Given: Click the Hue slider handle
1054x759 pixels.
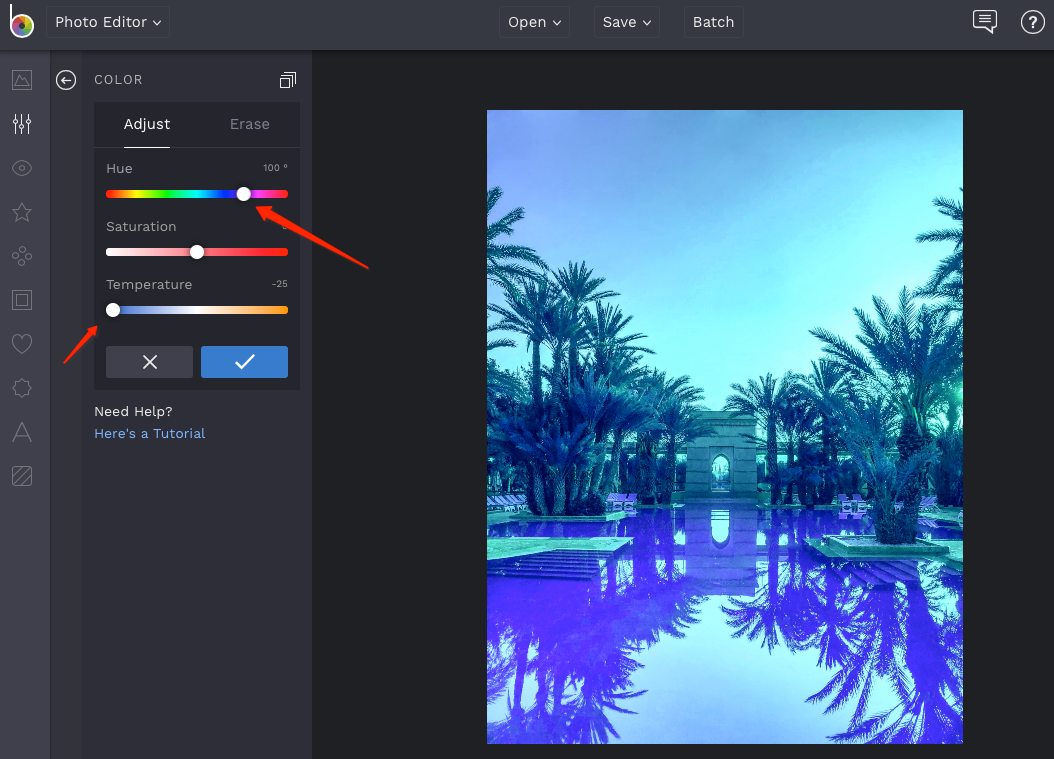Looking at the screenshot, I should pos(243,194).
